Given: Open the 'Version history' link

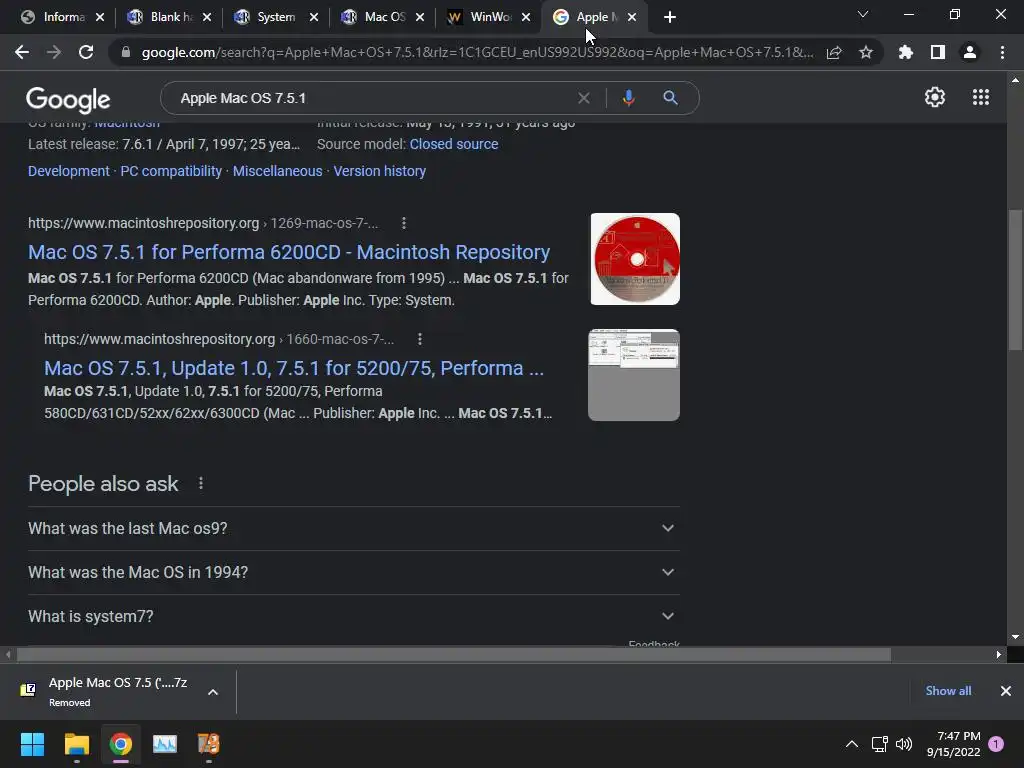Looking at the screenshot, I should point(379,171).
